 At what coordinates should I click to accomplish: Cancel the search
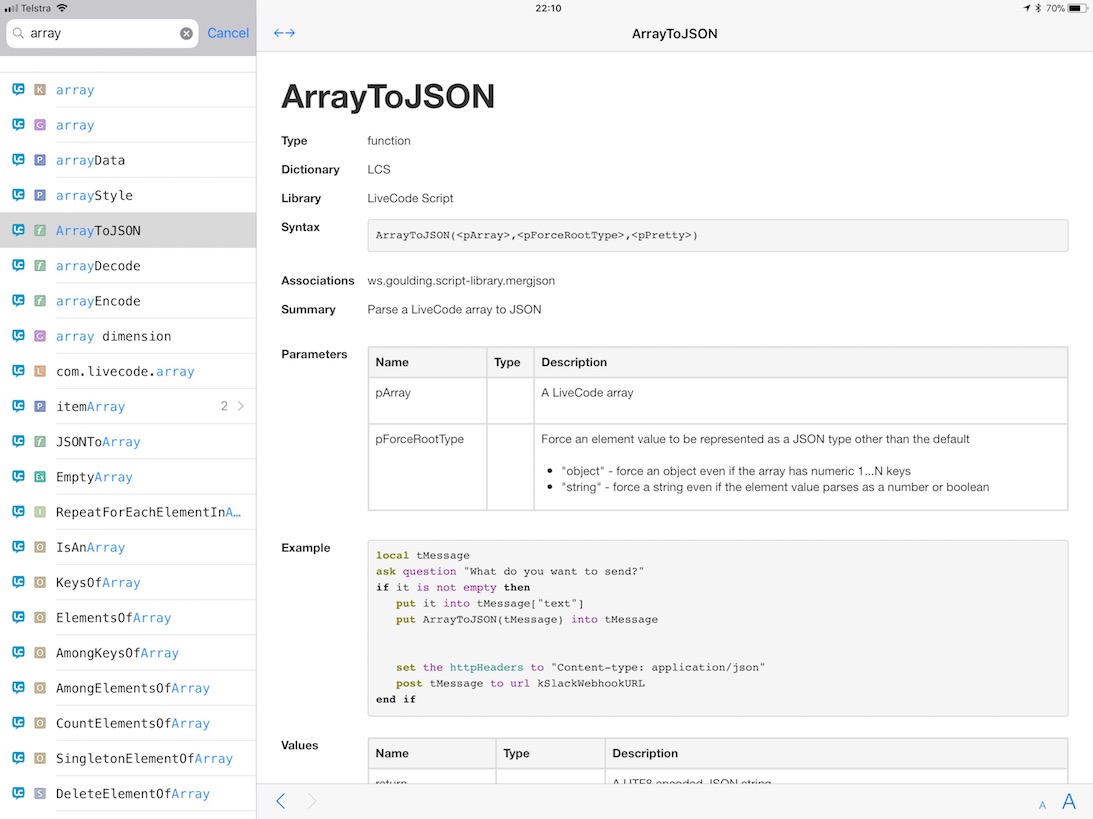coord(228,33)
